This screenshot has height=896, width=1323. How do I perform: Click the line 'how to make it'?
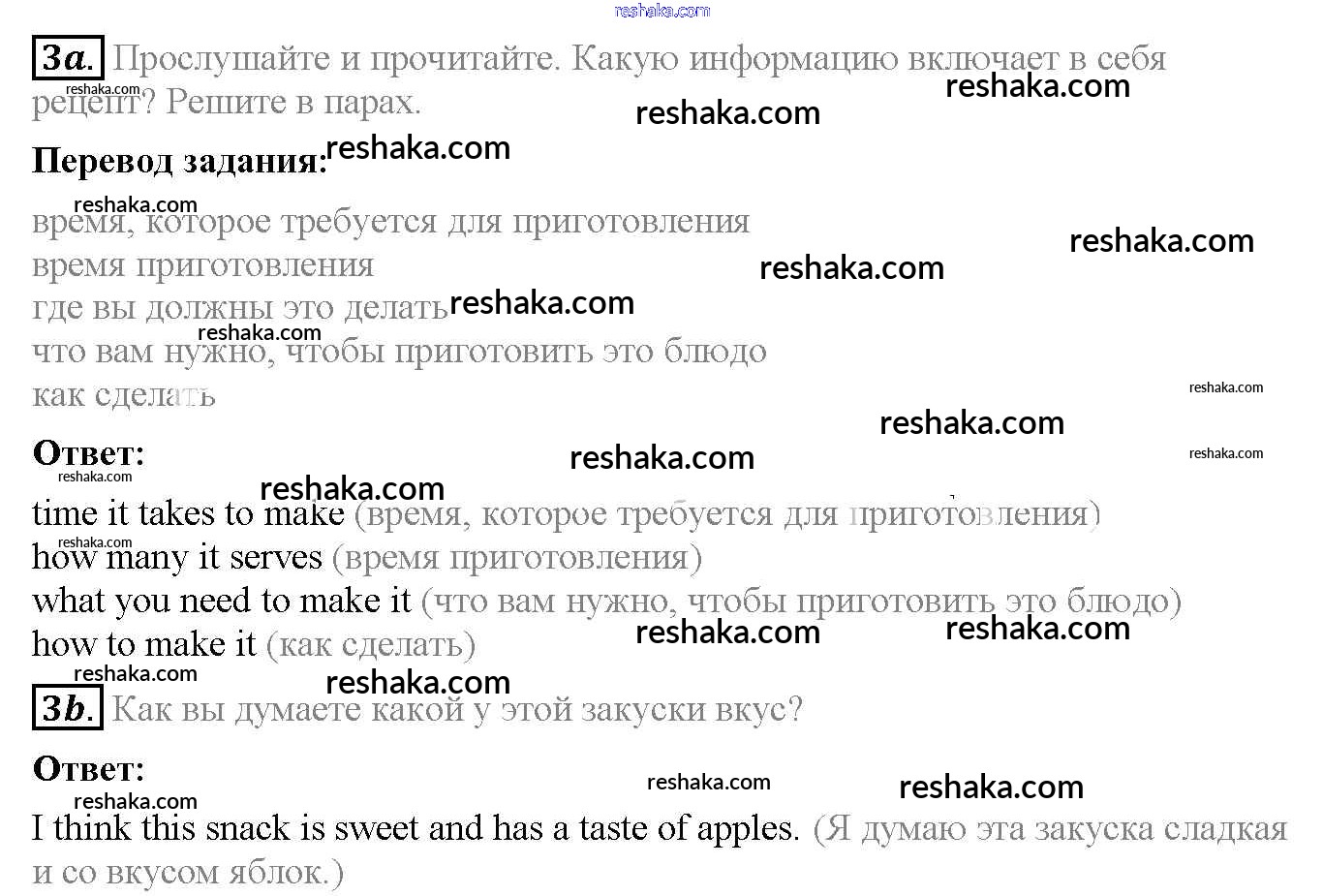144,644
